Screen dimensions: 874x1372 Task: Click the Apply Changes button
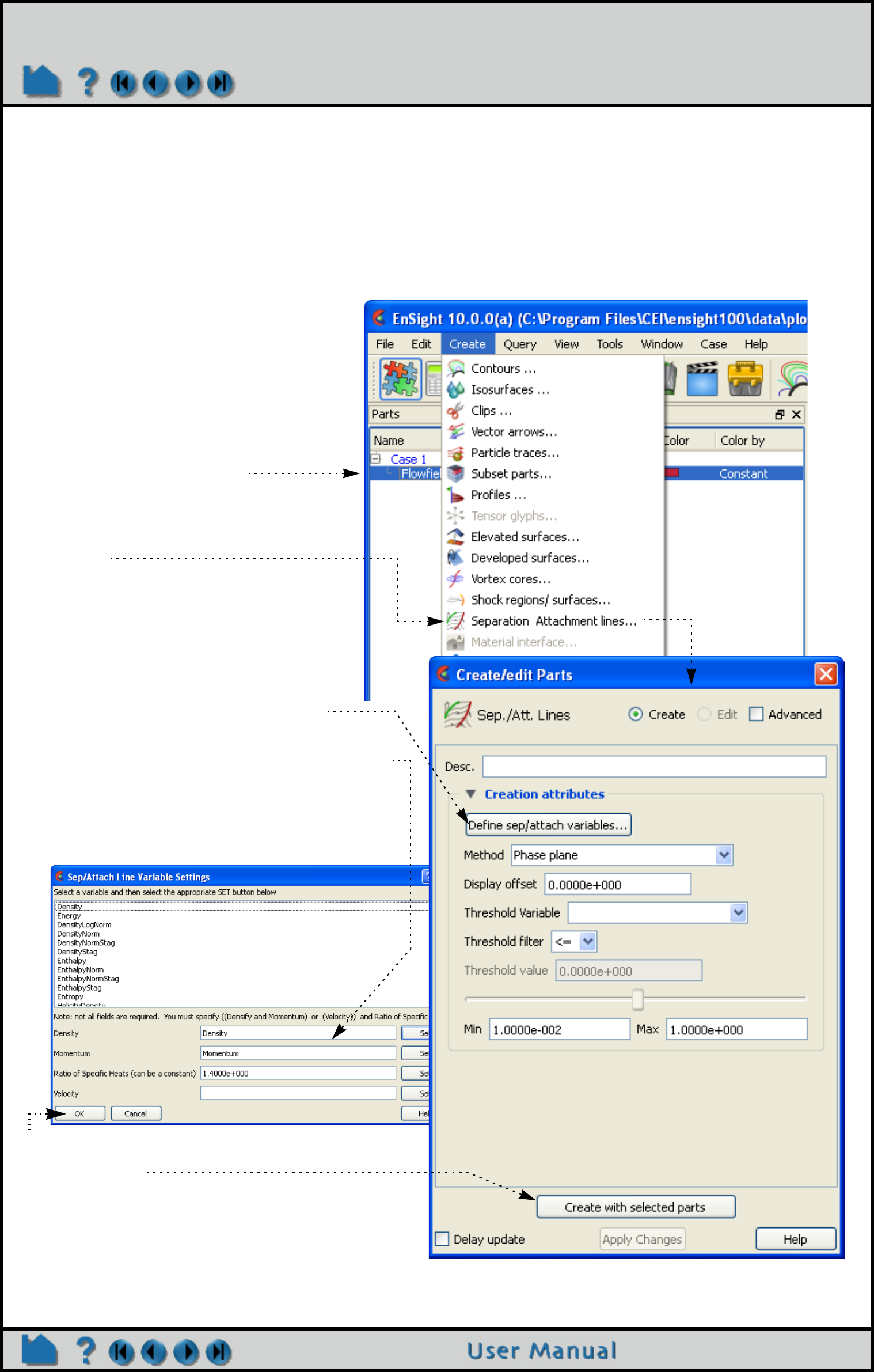point(642,1239)
